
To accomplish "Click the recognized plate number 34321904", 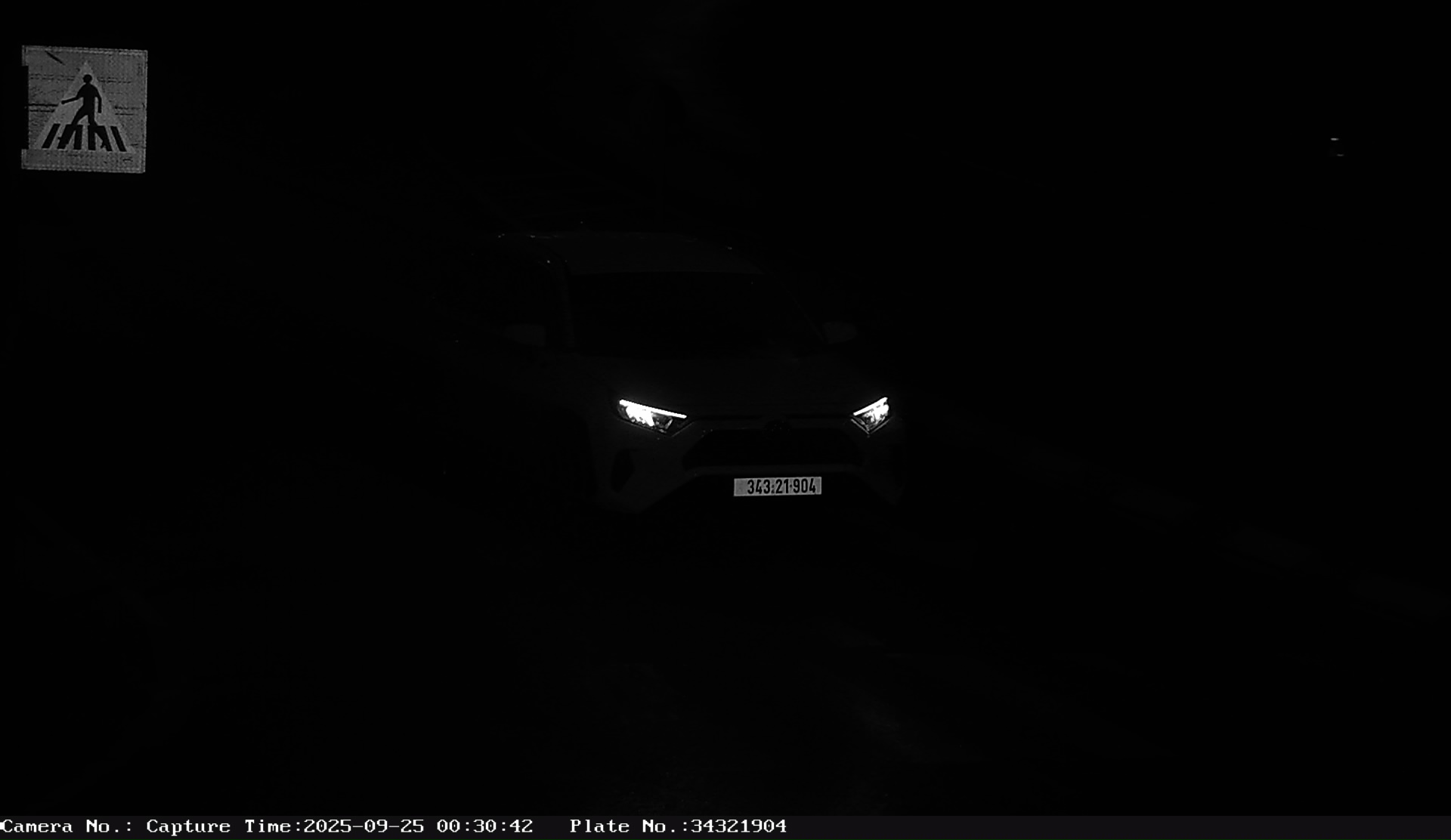I will pyautogui.click(x=738, y=826).
